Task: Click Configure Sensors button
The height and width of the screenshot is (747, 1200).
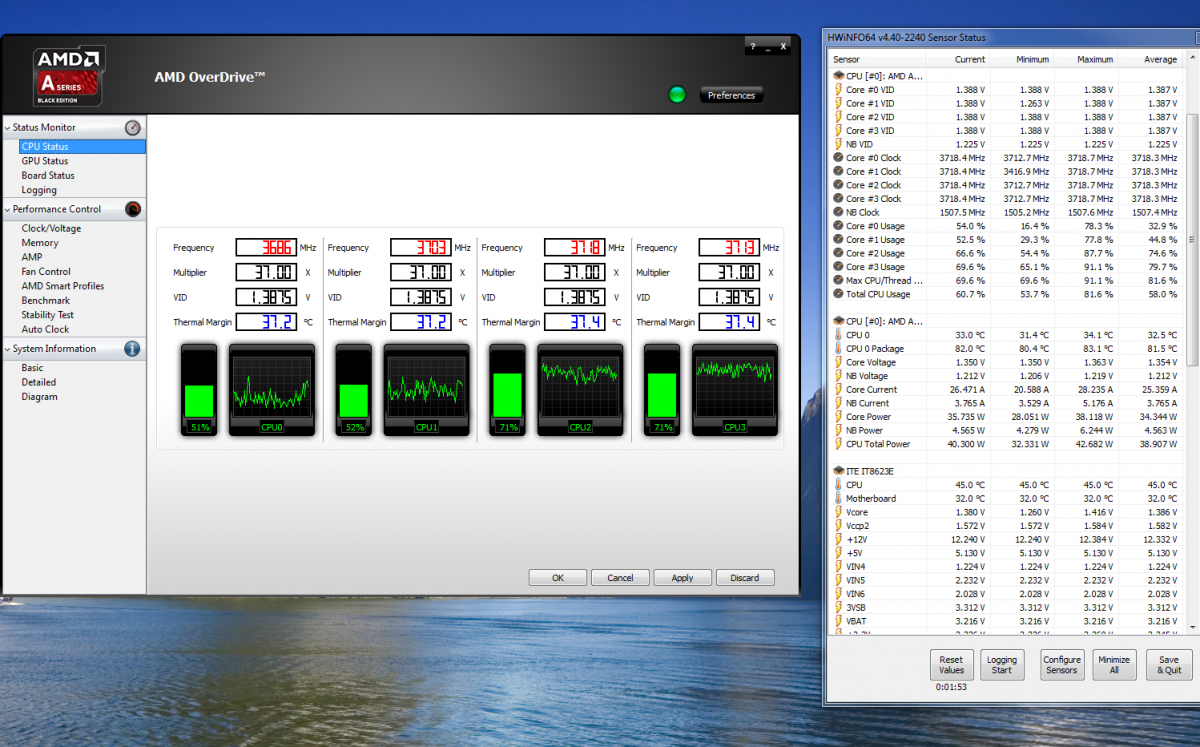Action: 1062,665
